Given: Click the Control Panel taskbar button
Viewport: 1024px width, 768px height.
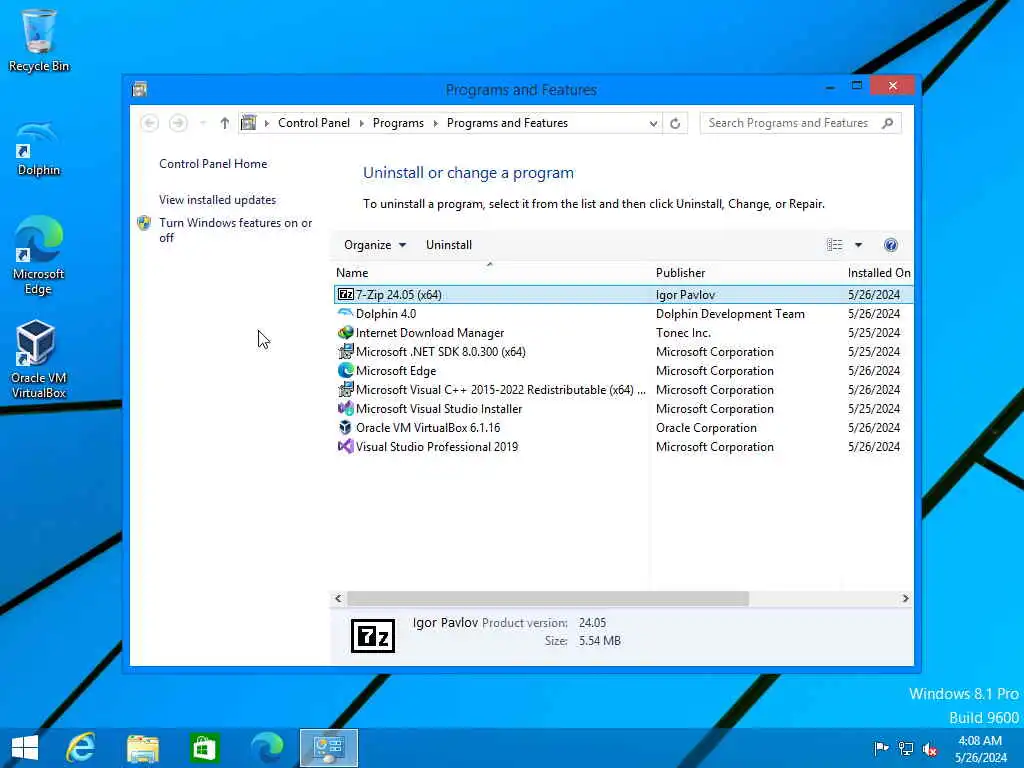Looking at the screenshot, I should pyautogui.click(x=328, y=748).
